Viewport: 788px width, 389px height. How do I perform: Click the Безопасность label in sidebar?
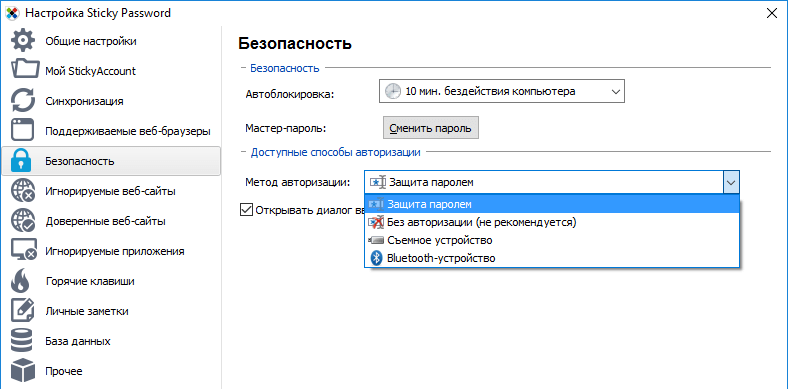click(x=80, y=161)
